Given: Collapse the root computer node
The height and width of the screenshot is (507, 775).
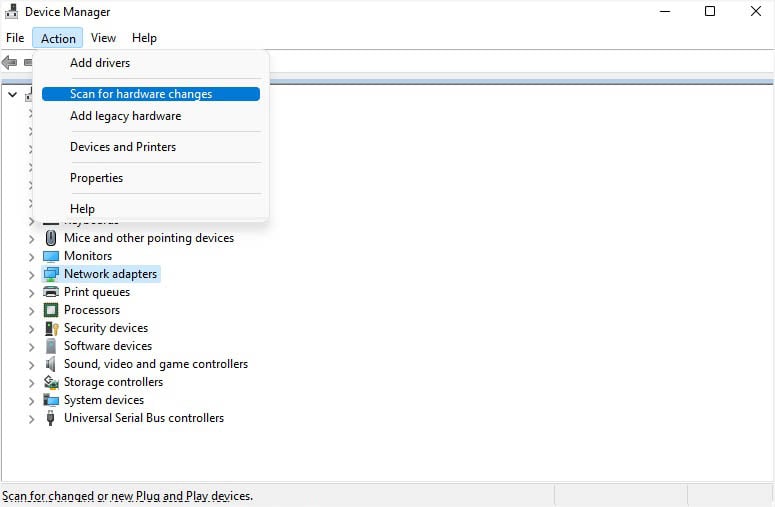Looking at the screenshot, I should pos(12,94).
